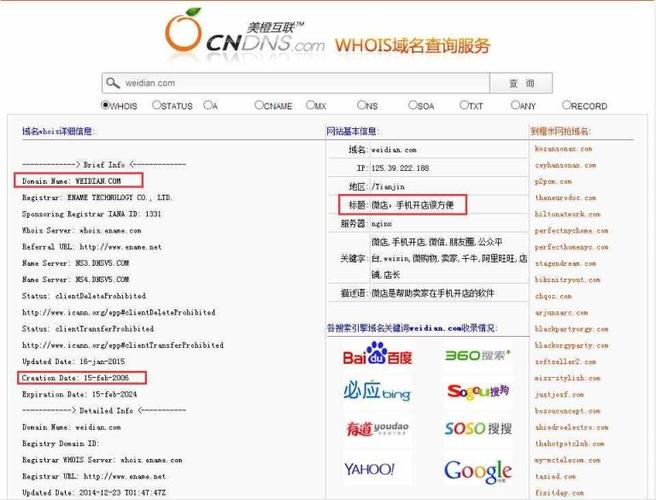656x500 pixels.
Task: Click the magnifier icon in search box
Action: [113, 83]
